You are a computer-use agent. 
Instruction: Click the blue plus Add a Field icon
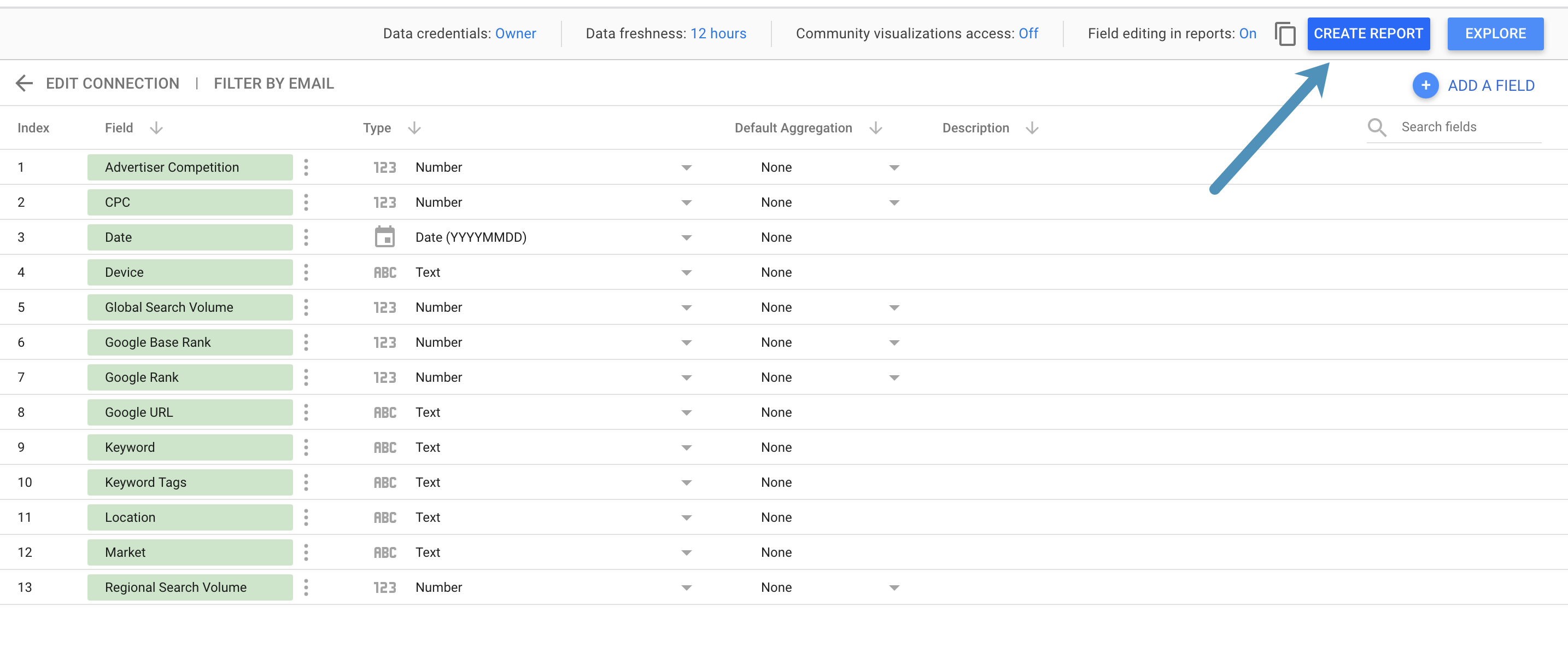[x=1425, y=85]
